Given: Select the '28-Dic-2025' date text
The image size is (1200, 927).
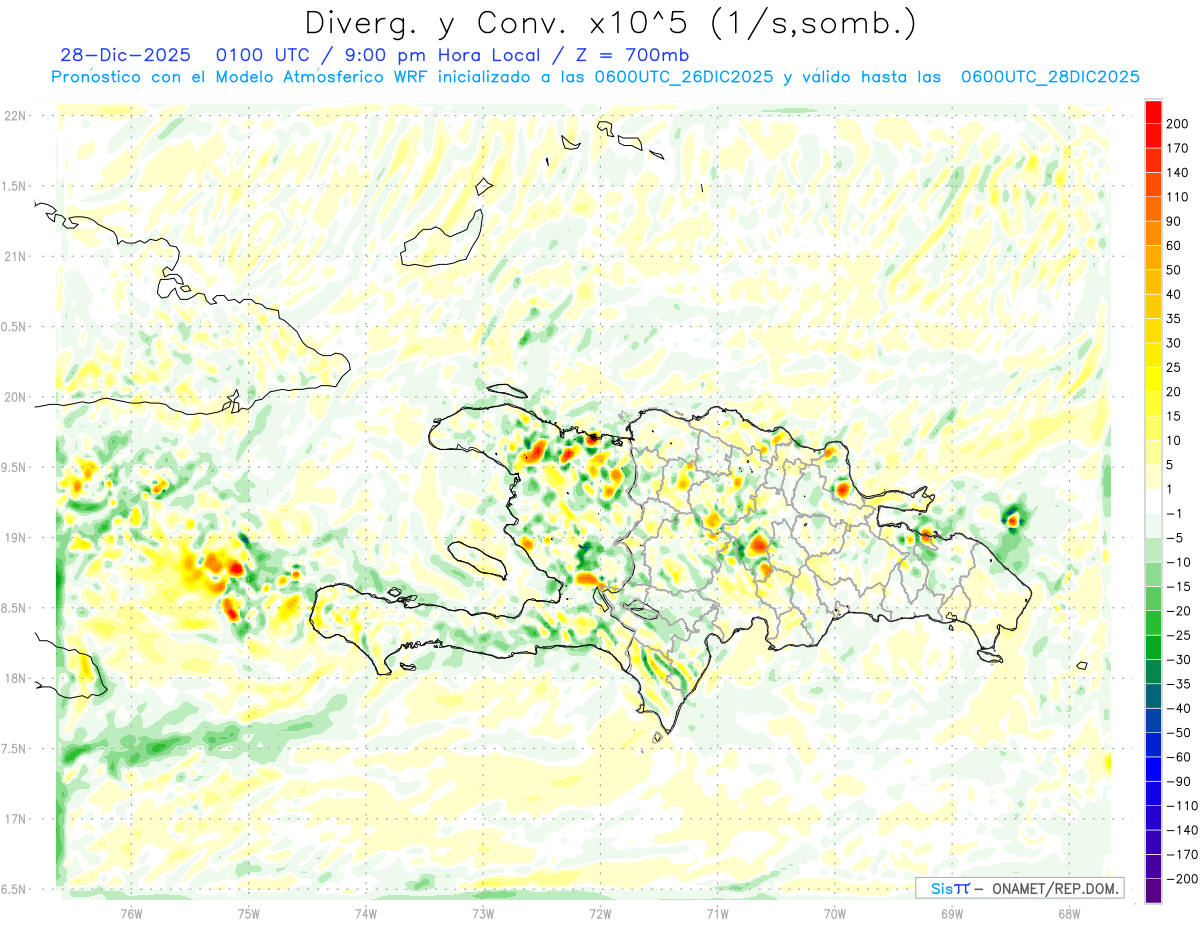Looking at the screenshot, I should (x=124, y=55).
